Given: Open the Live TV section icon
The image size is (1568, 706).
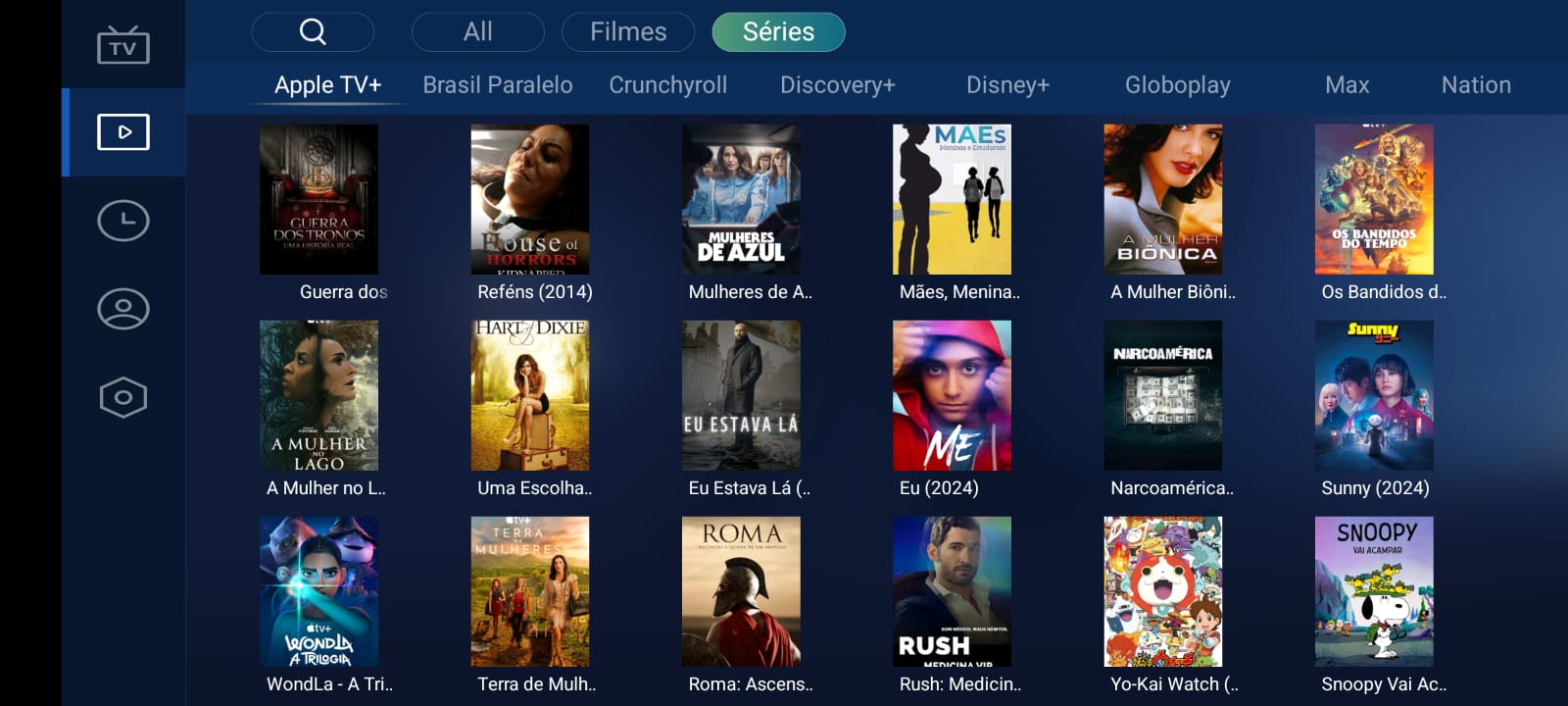Looking at the screenshot, I should (x=123, y=45).
